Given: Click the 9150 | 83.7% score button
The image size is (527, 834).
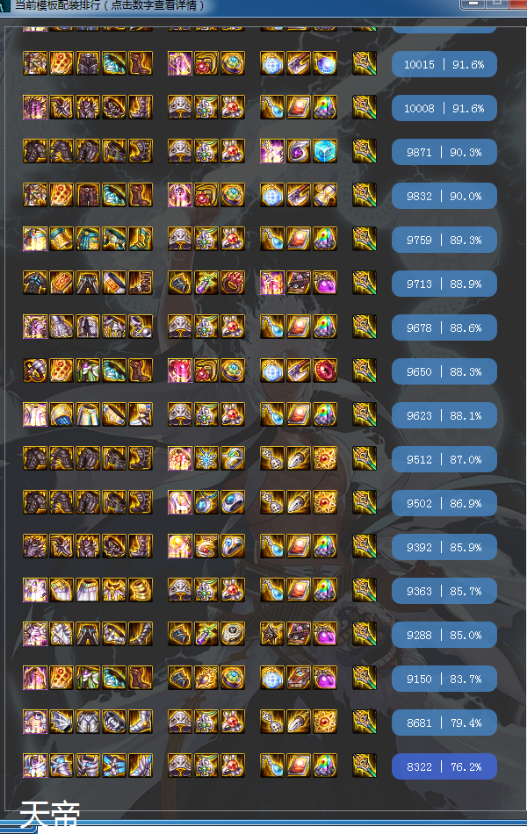Looking at the screenshot, I should (444, 679).
